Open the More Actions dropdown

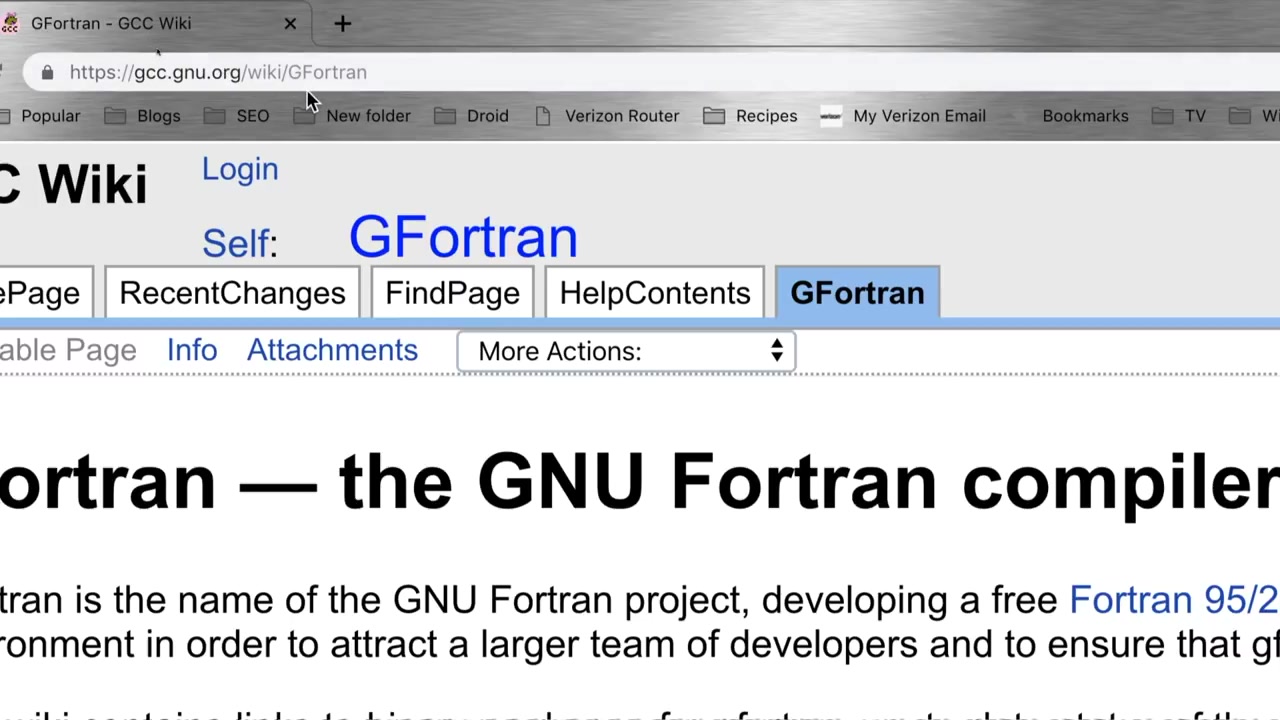pyautogui.click(x=625, y=351)
